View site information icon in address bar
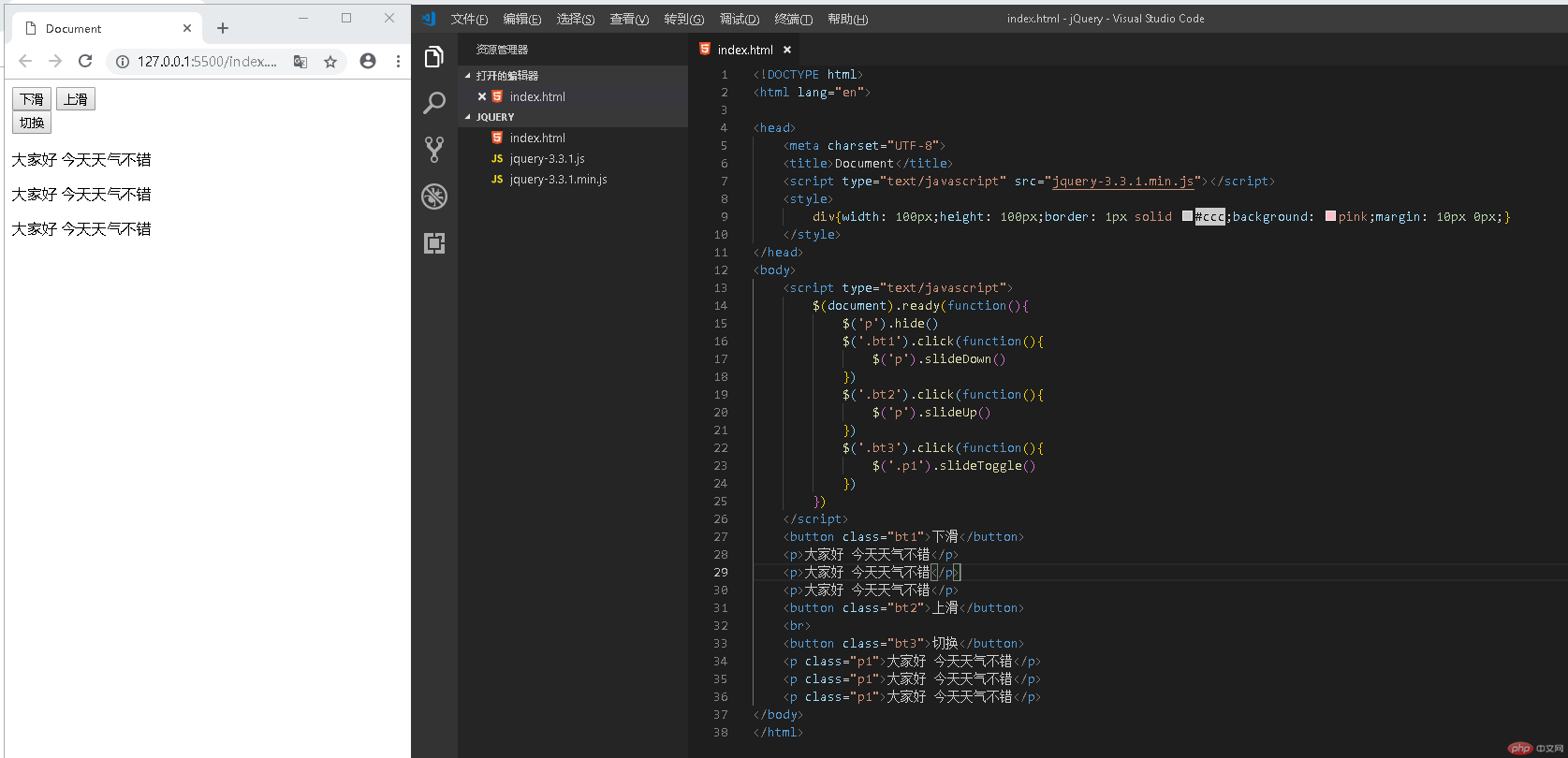The width and height of the screenshot is (1568, 758). [123, 61]
